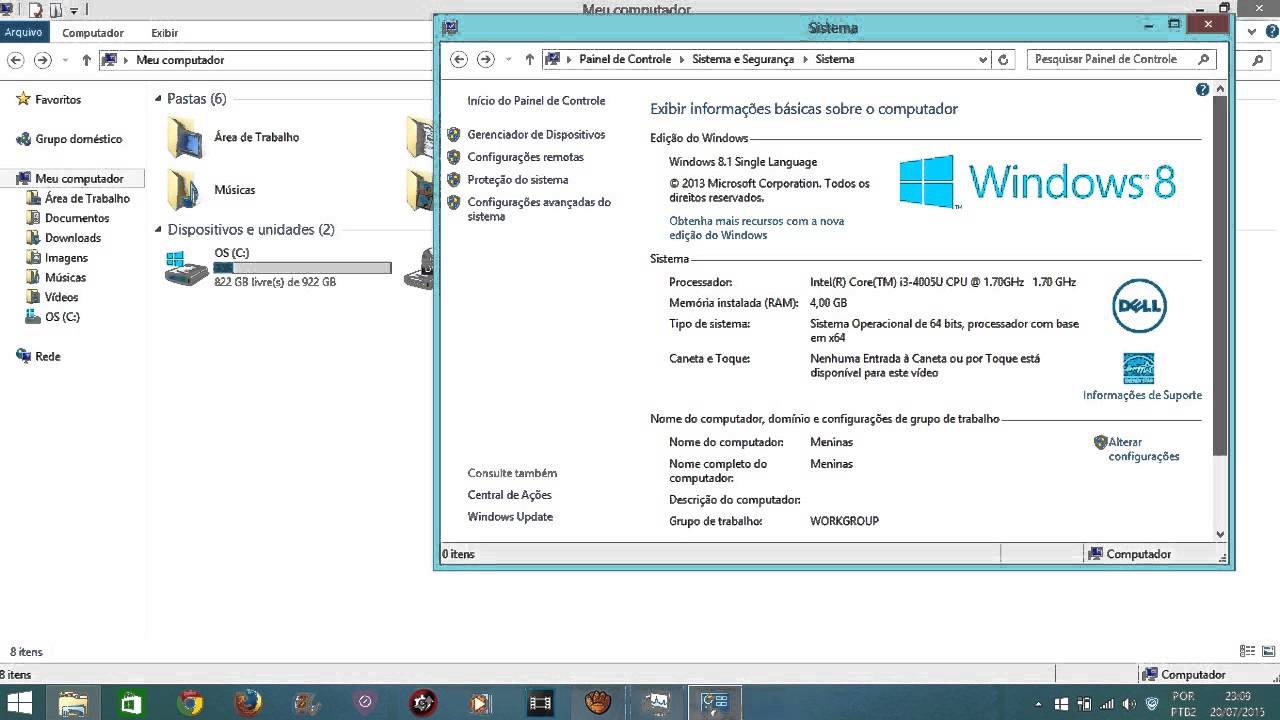Viewport: 1280px width, 720px height.
Task: Click the shield icon beside Gerenciador de Dispositivos
Action: coord(454,134)
